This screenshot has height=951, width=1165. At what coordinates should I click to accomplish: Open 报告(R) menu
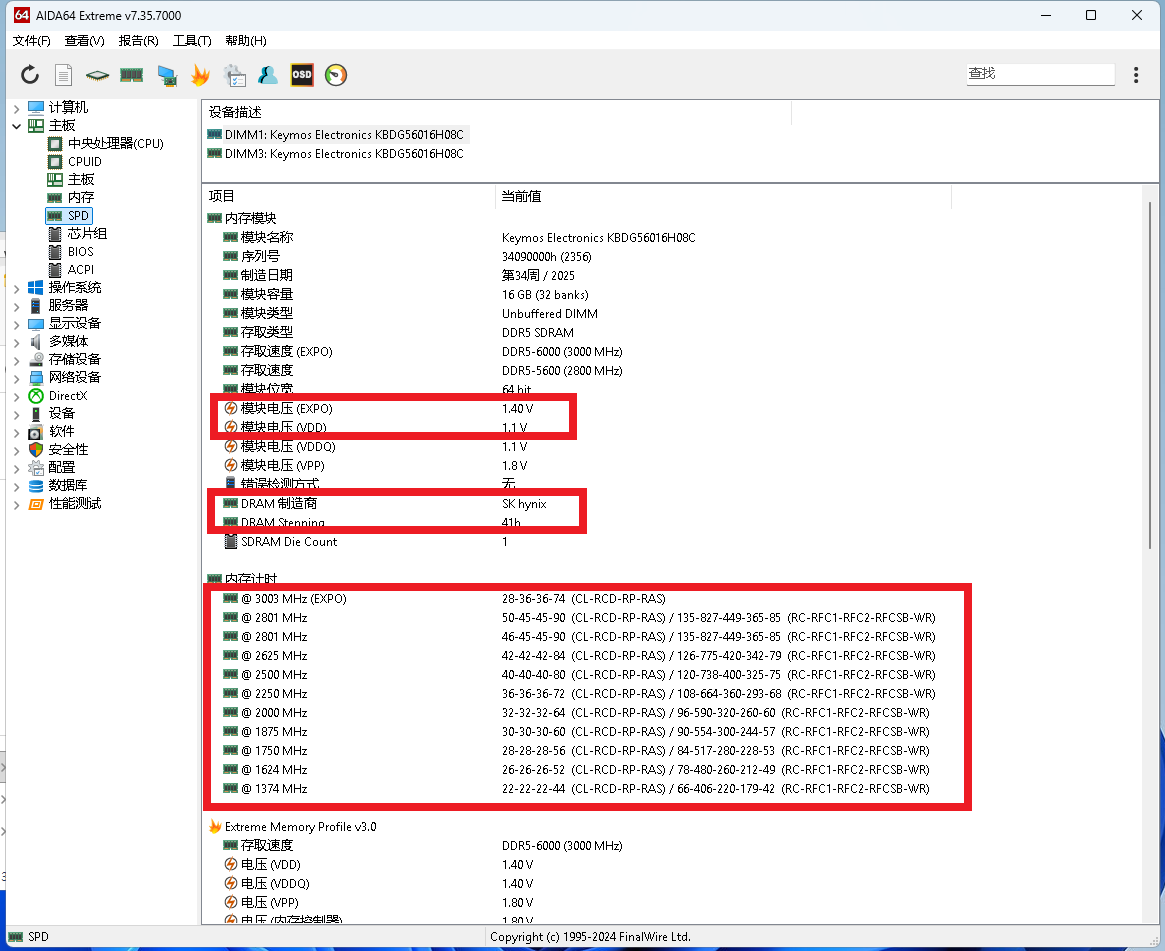138,41
